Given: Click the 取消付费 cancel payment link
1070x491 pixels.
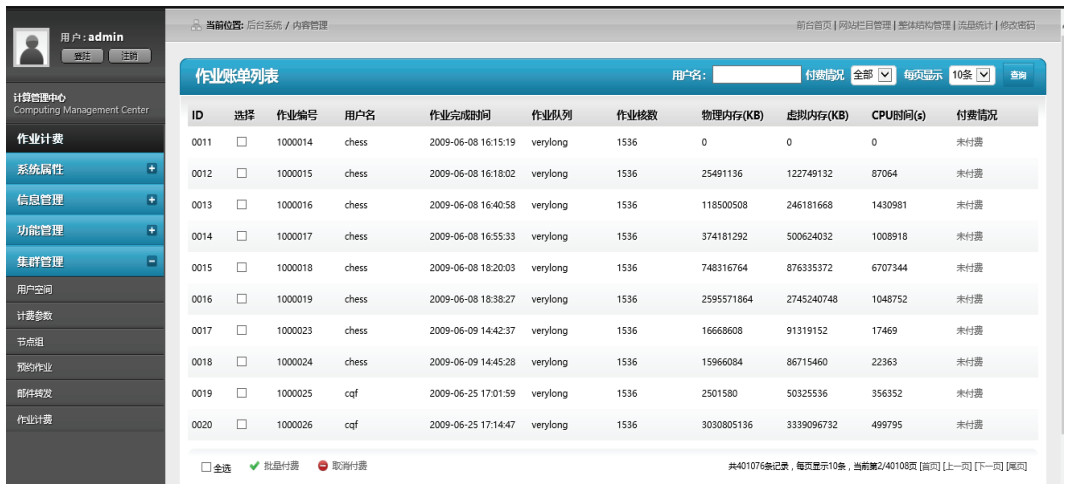Looking at the screenshot, I should 349,466.
